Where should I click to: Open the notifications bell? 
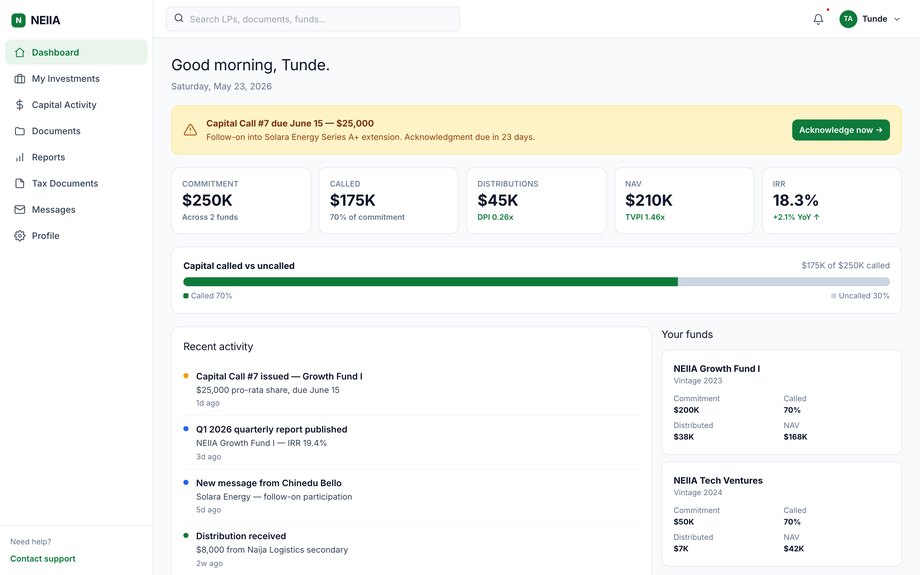coord(818,19)
